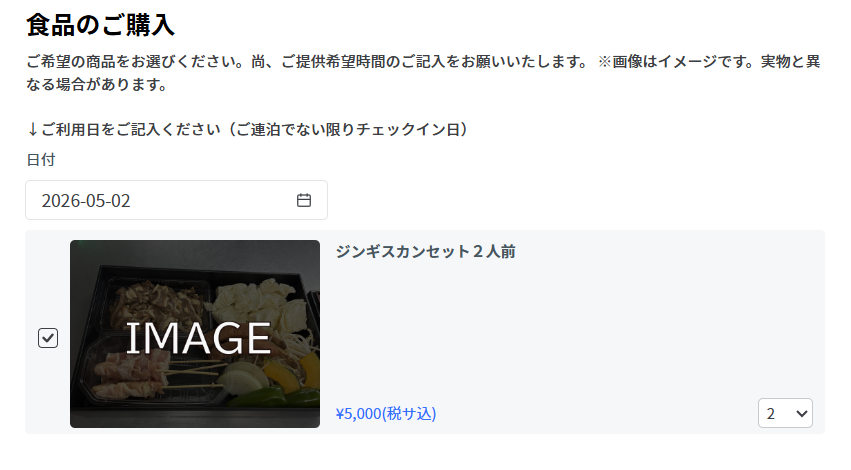Click the IMAGE overlay text on photo
Viewport: 851px width, 470px height.
198,338
